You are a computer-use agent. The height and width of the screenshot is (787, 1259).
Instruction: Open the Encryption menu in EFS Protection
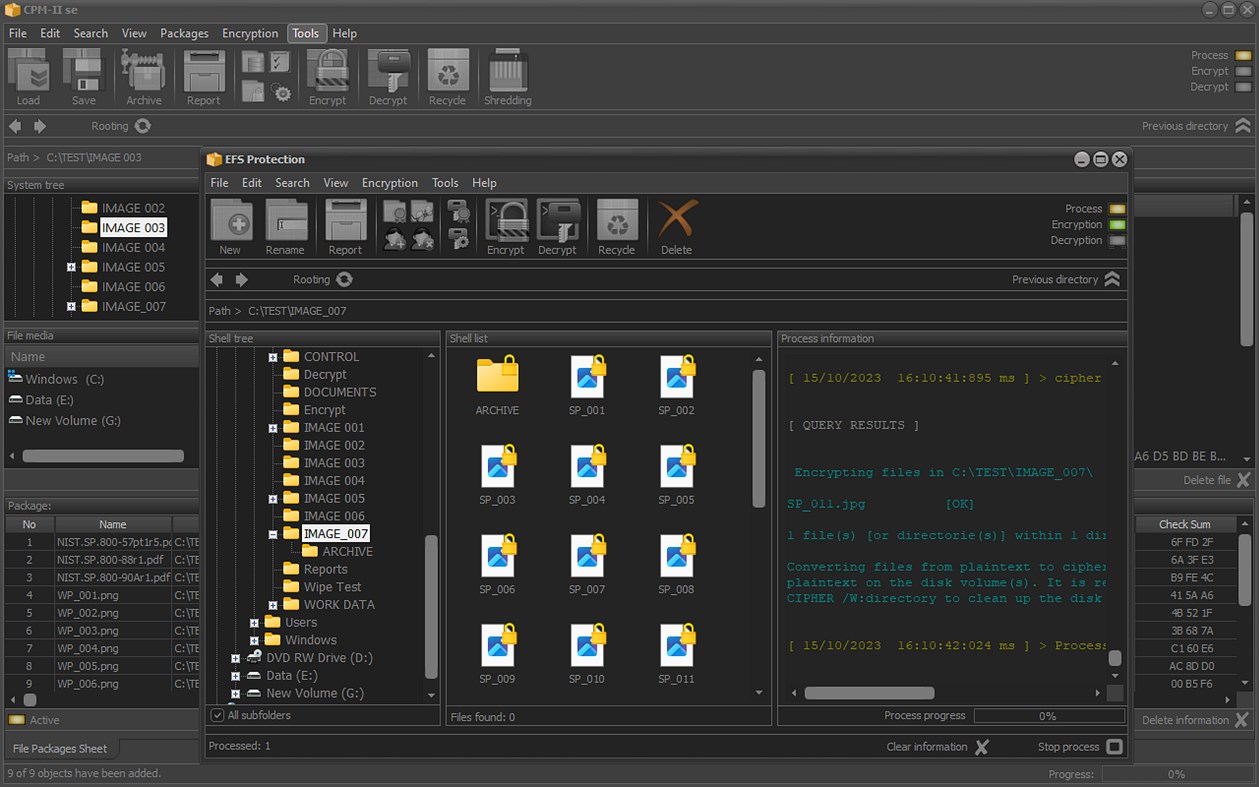[x=390, y=182]
